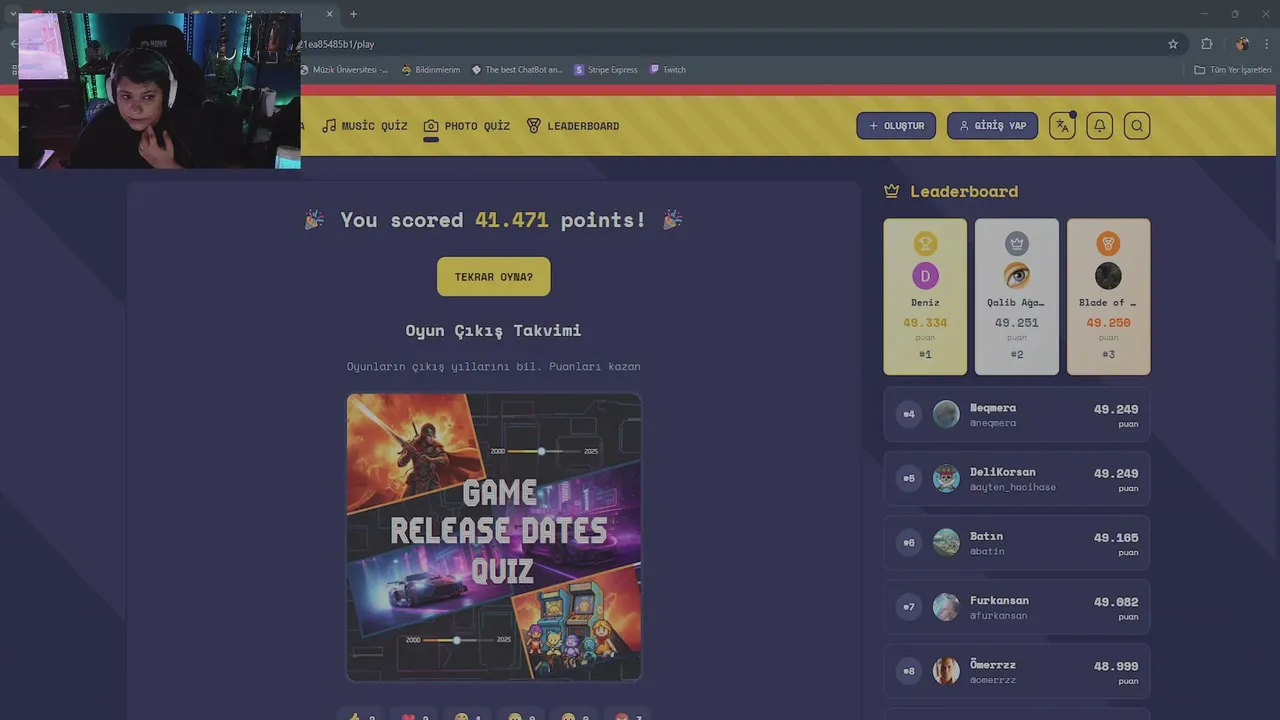Open Neqmera leaderboard row

[1017, 414]
